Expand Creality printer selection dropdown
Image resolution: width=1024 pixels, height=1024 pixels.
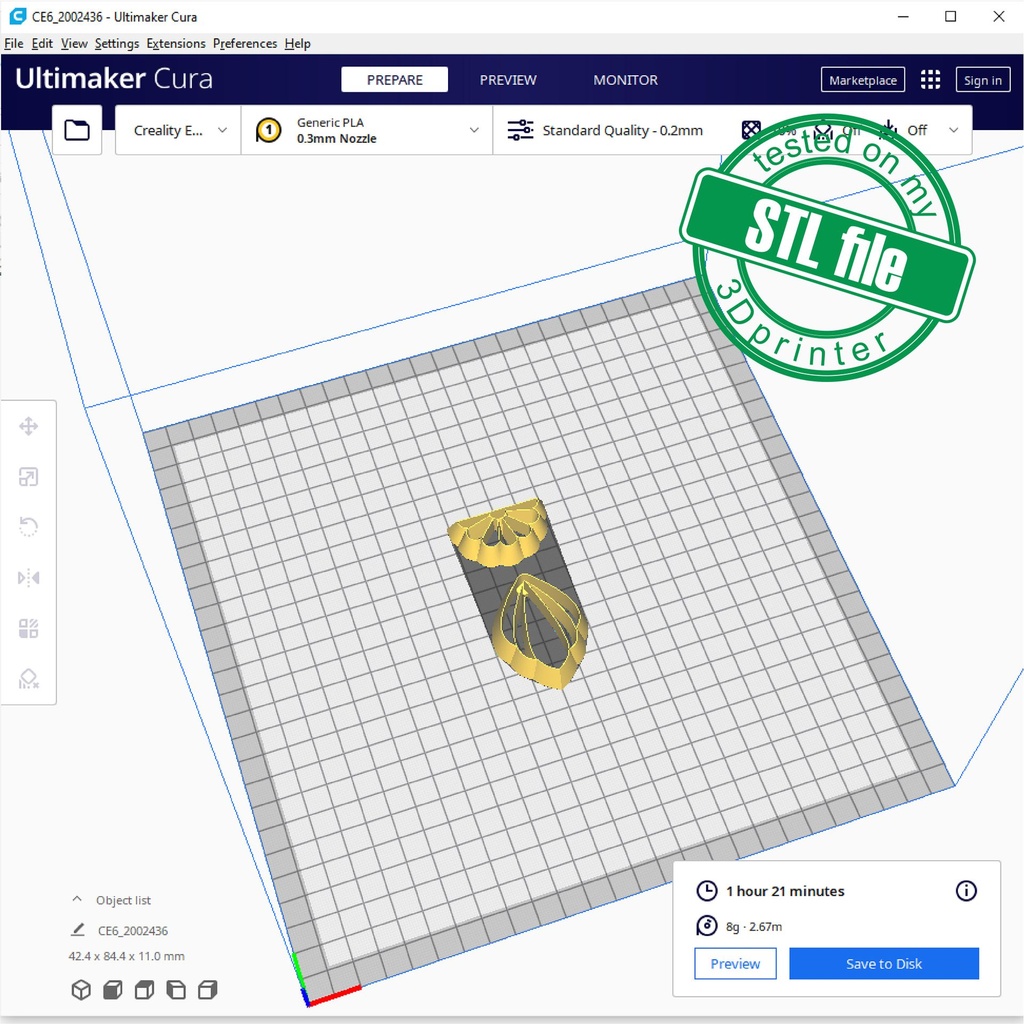click(179, 131)
